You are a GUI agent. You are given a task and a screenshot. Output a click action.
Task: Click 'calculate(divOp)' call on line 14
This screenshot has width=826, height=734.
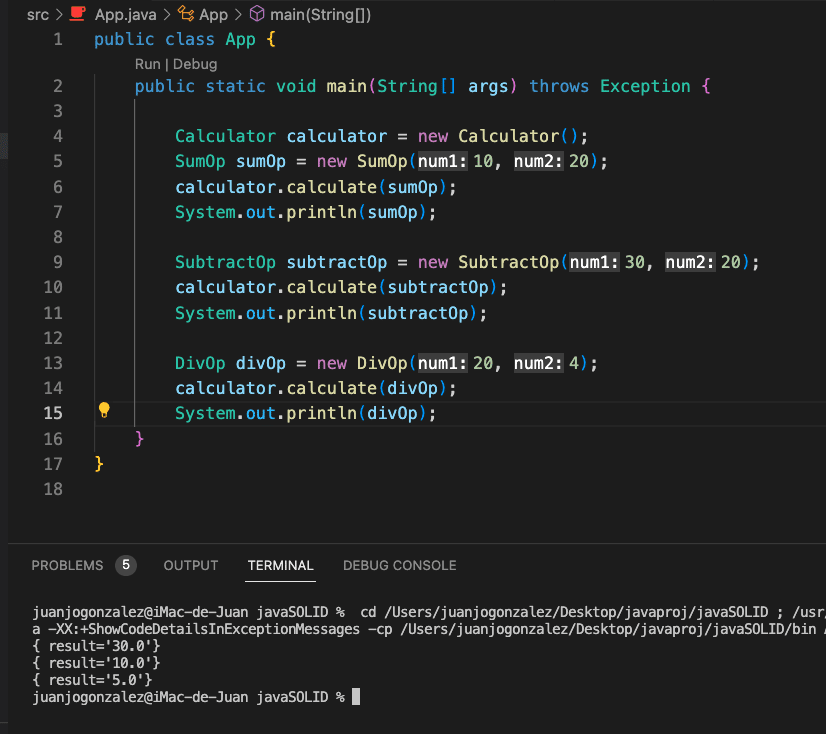click(366, 388)
